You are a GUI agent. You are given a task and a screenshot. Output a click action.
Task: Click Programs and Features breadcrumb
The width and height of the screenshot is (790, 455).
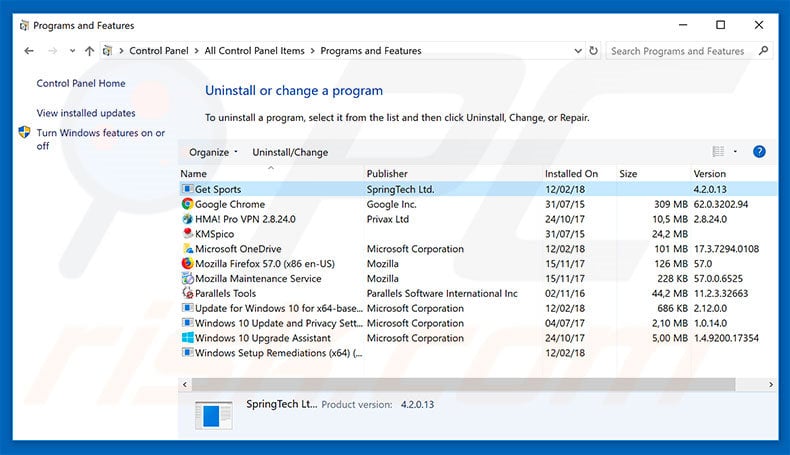pyautogui.click(x=371, y=51)
